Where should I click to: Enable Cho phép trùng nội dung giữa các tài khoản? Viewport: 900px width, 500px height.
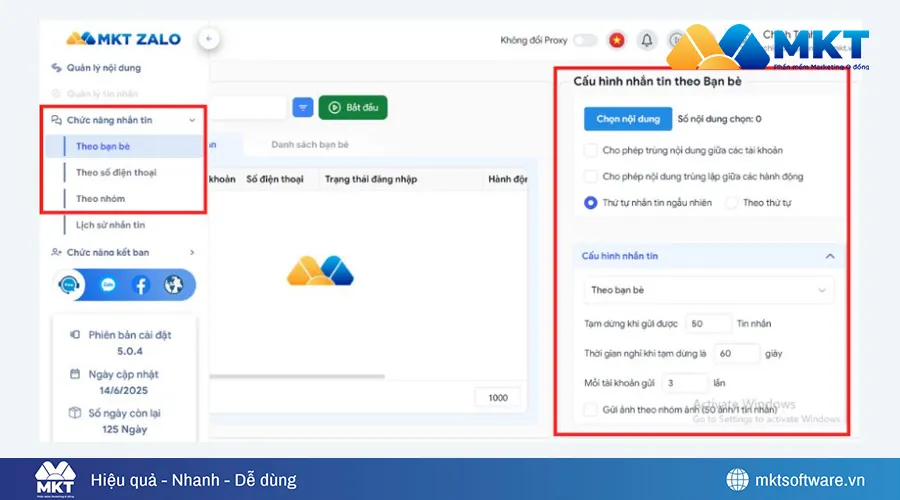590,150
